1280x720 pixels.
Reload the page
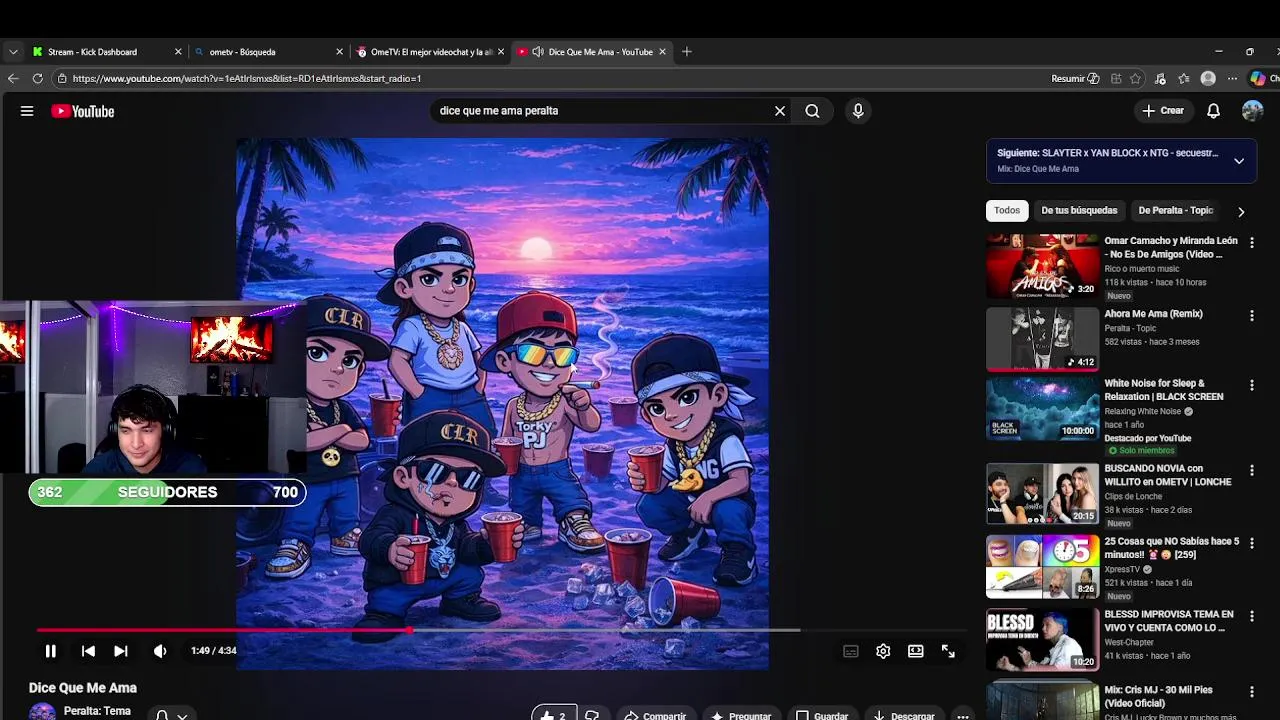click(x=38, y=78)
